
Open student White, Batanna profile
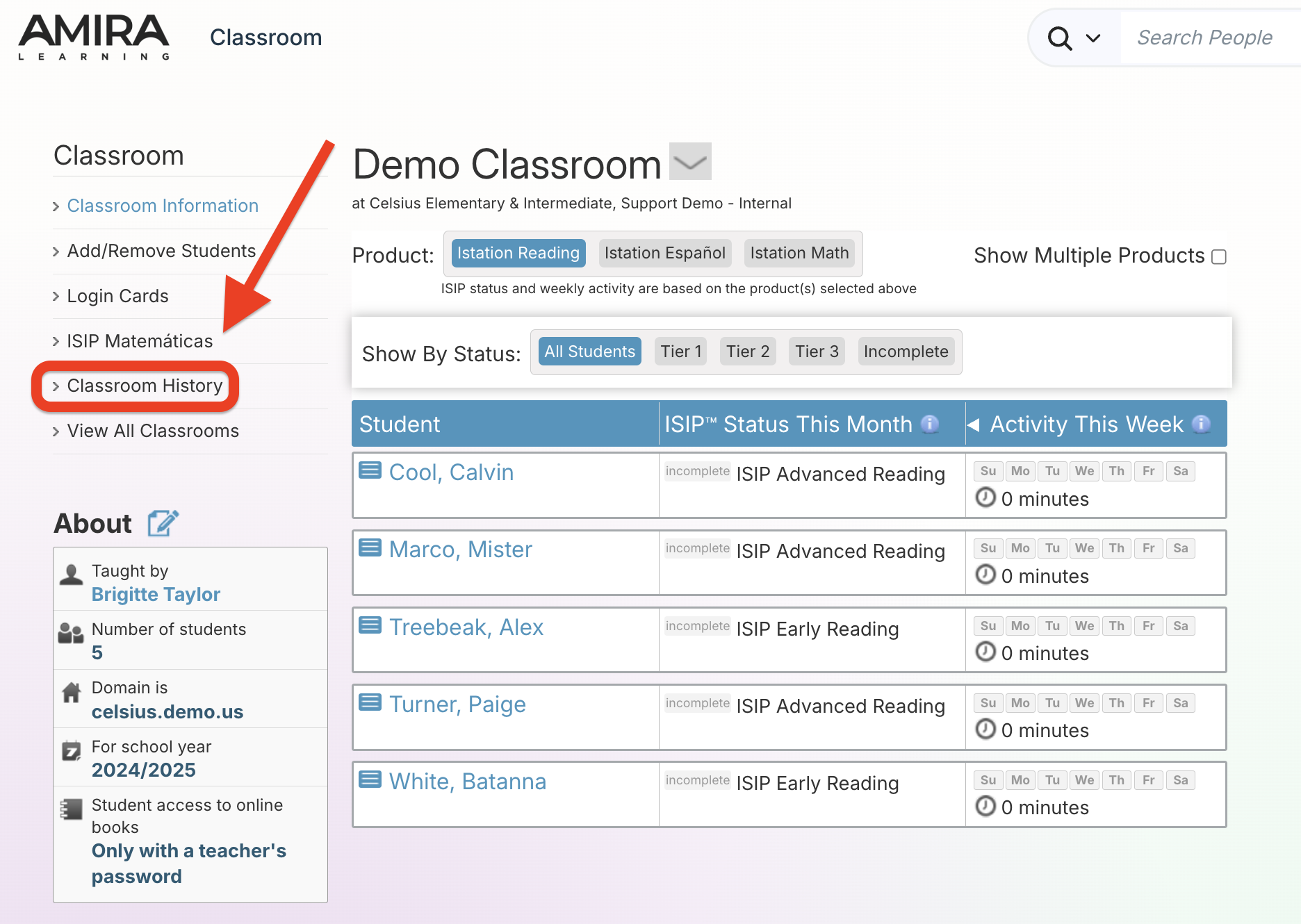(x=468, y=782)
